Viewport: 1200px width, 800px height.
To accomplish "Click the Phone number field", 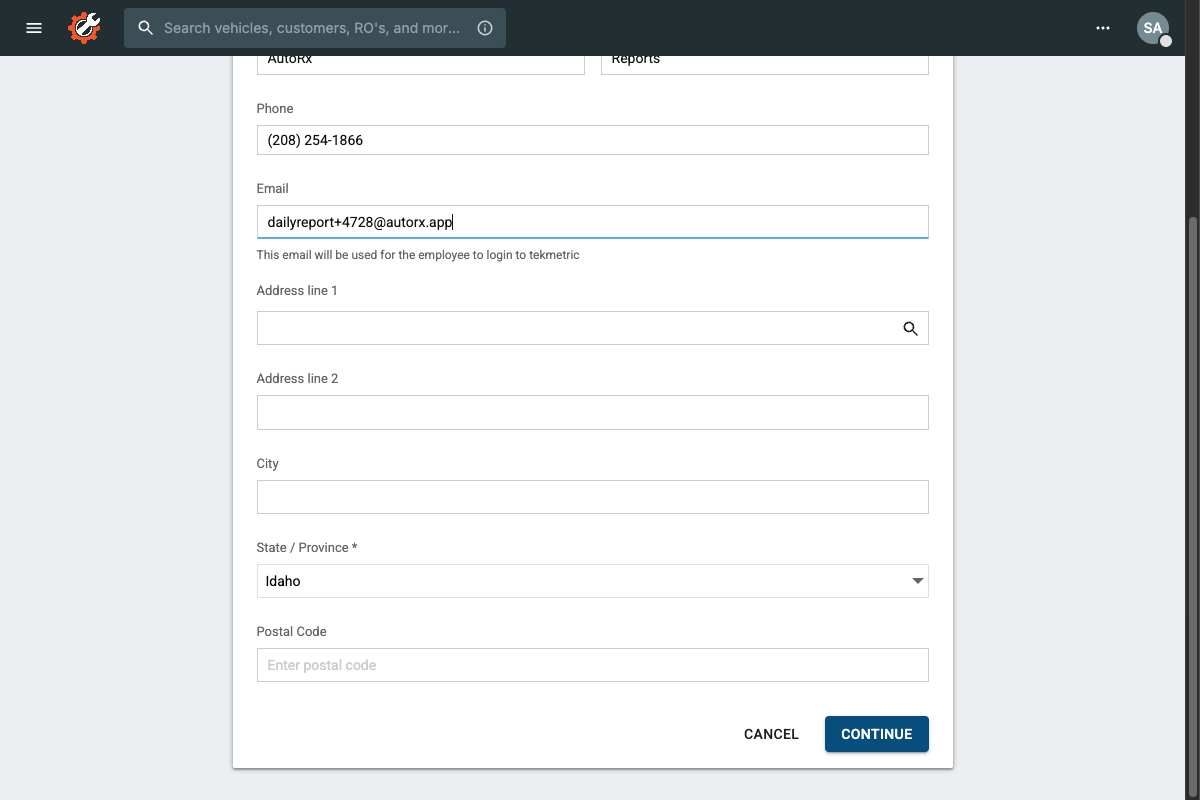I will click(x=592, y=139).
